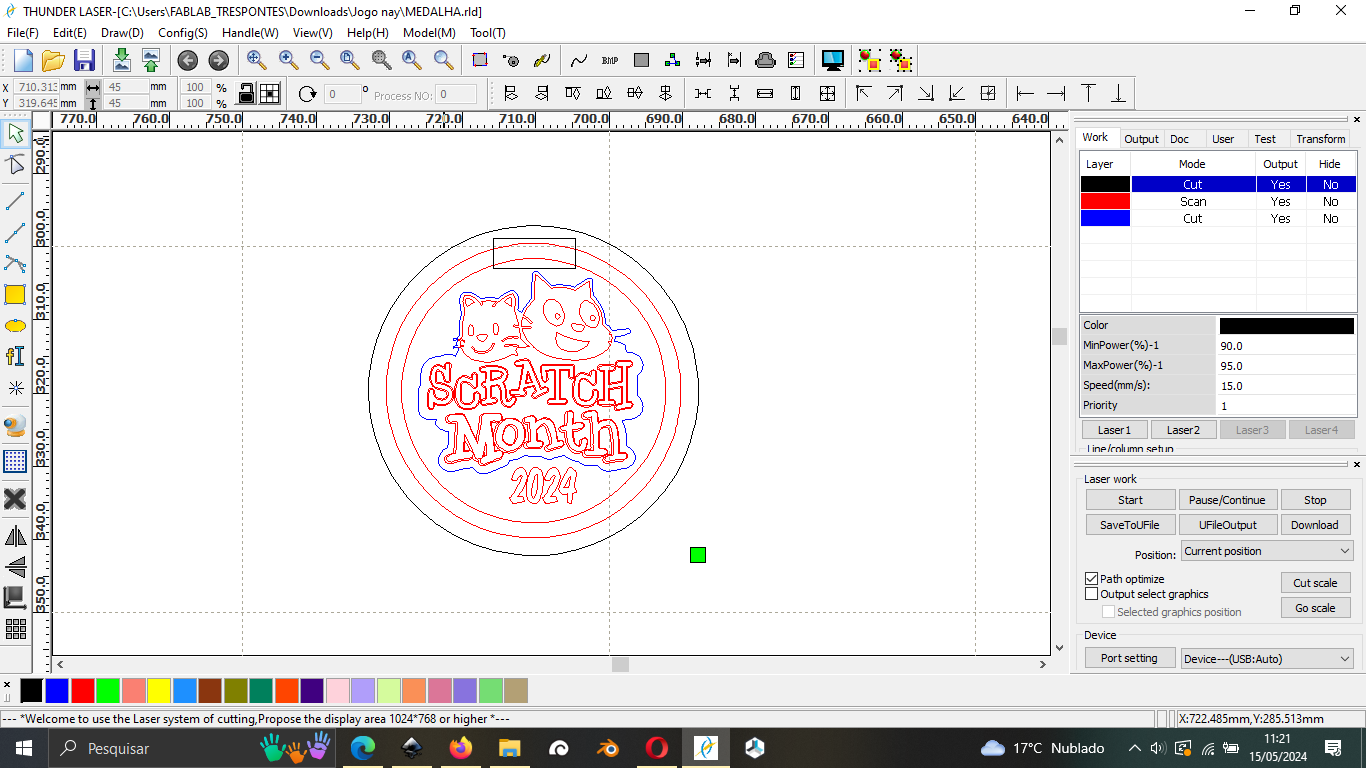Open the Position dropdown showing Current position

point(1267,551)
